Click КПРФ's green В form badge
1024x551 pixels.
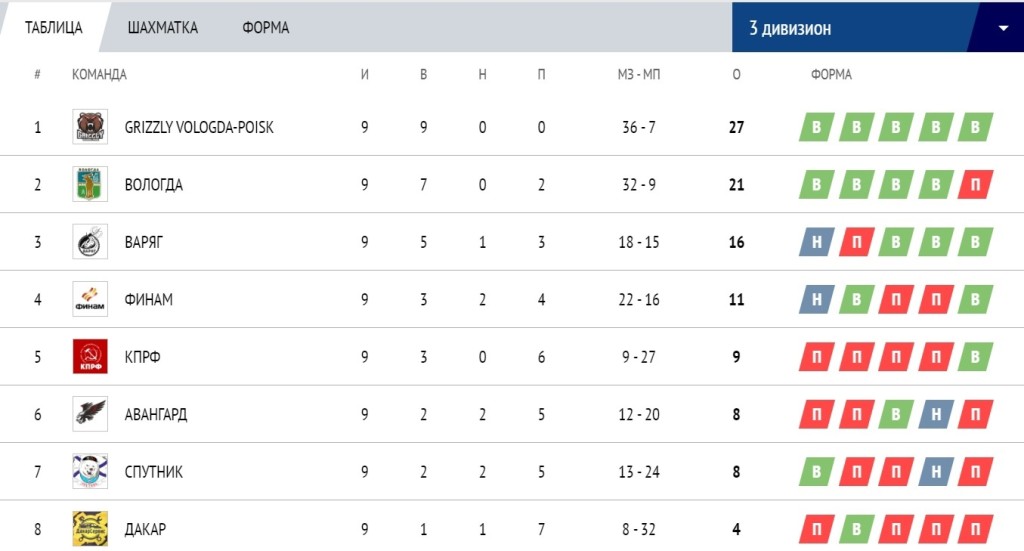[x=975, y=357]
